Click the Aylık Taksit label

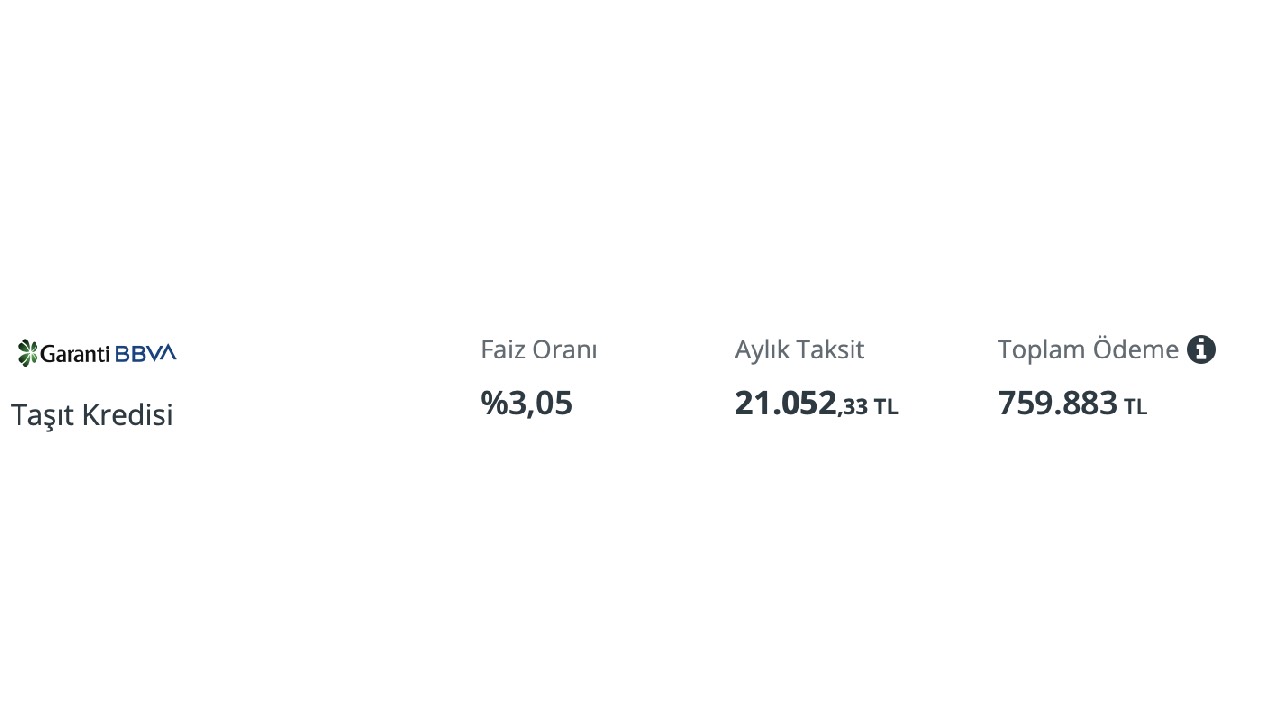799,350
